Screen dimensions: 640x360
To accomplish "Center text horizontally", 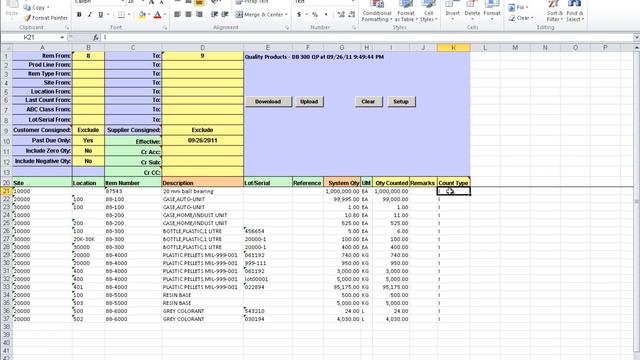I will tap(188, 14).
